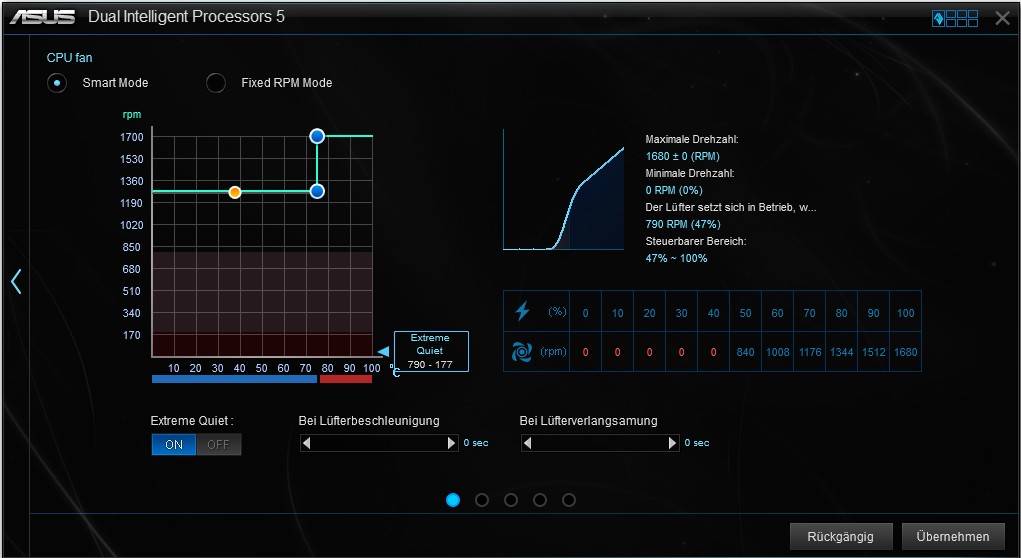Go to the fifth page indicator dot
This screenshot has width=1021, height=558.
coord(569,500)
